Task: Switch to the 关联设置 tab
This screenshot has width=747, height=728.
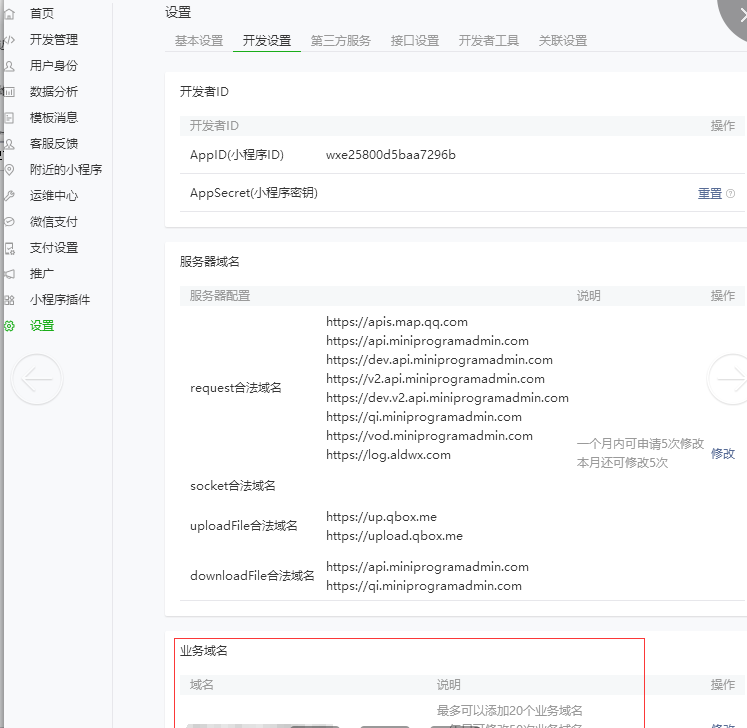Action: [x=563, y=41]
